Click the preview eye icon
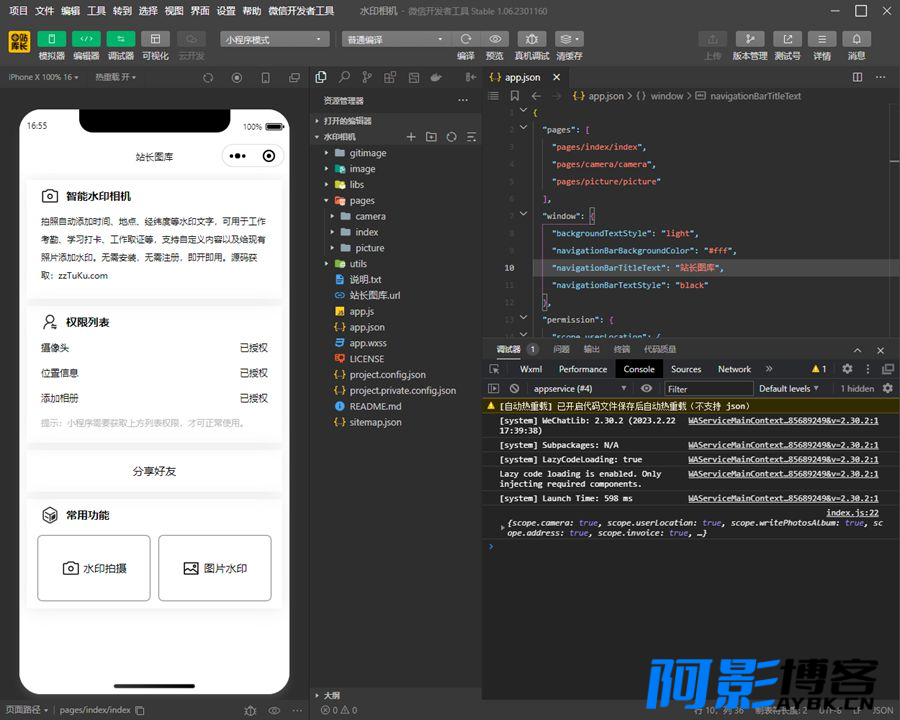 point(495,39)
